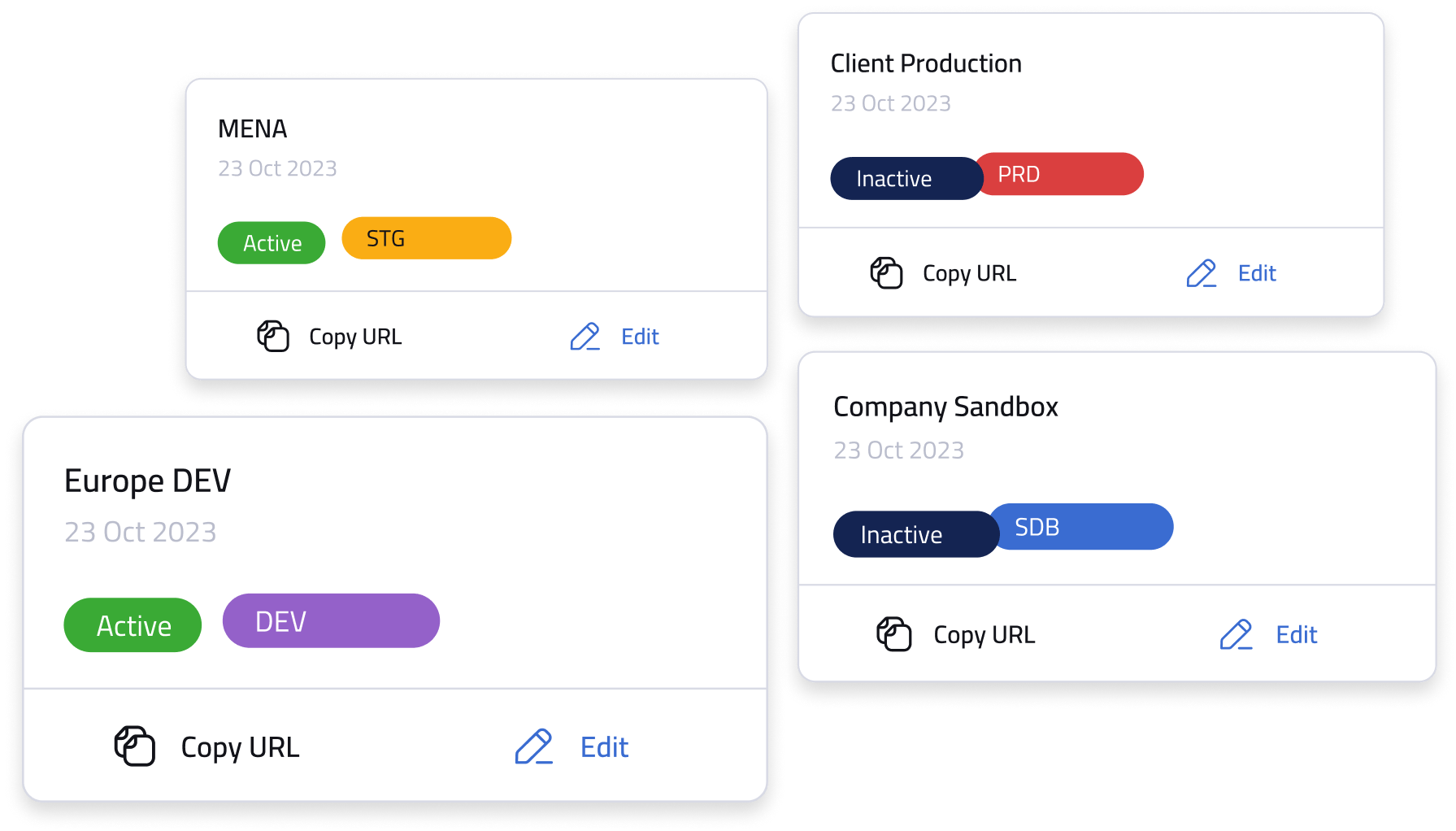Select the purple DEV tag
1456x831 pixels.
pos(331,621)
